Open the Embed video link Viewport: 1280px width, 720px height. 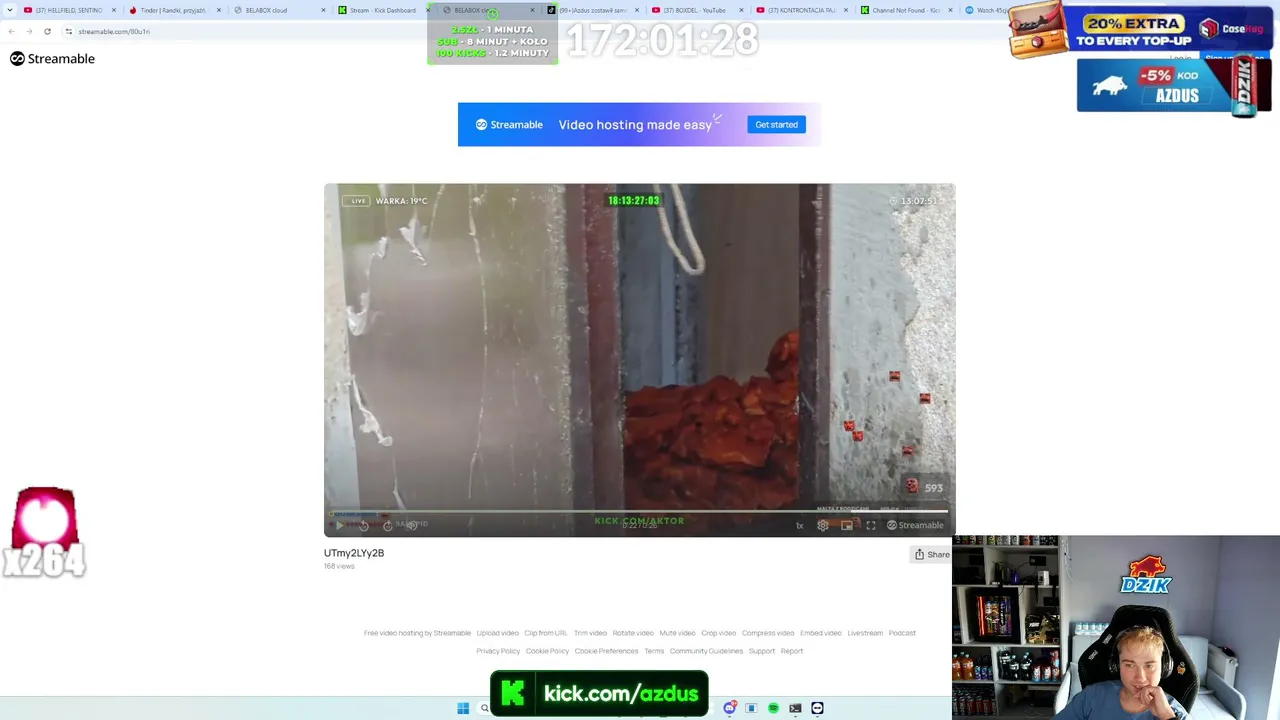coord(821,633)
